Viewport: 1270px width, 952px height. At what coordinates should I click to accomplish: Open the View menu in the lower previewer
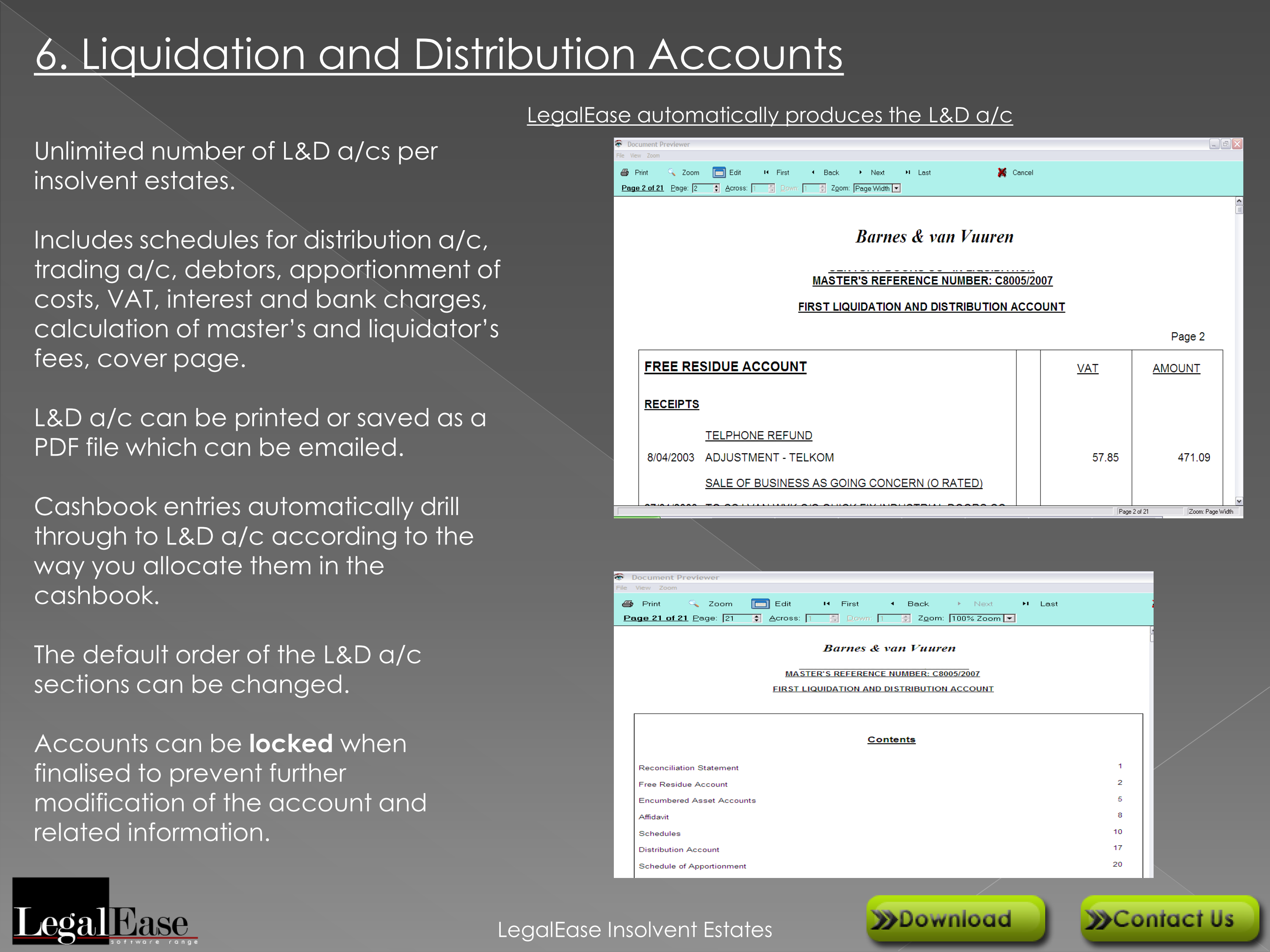pyautogui.click(x=643, y=588)
